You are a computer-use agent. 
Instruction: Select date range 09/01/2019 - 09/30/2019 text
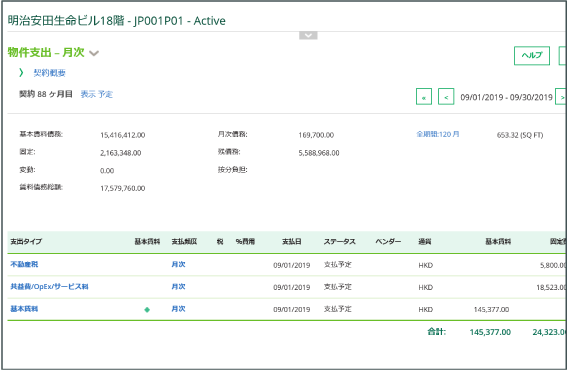pyautogui.click(x=506, y=97)
